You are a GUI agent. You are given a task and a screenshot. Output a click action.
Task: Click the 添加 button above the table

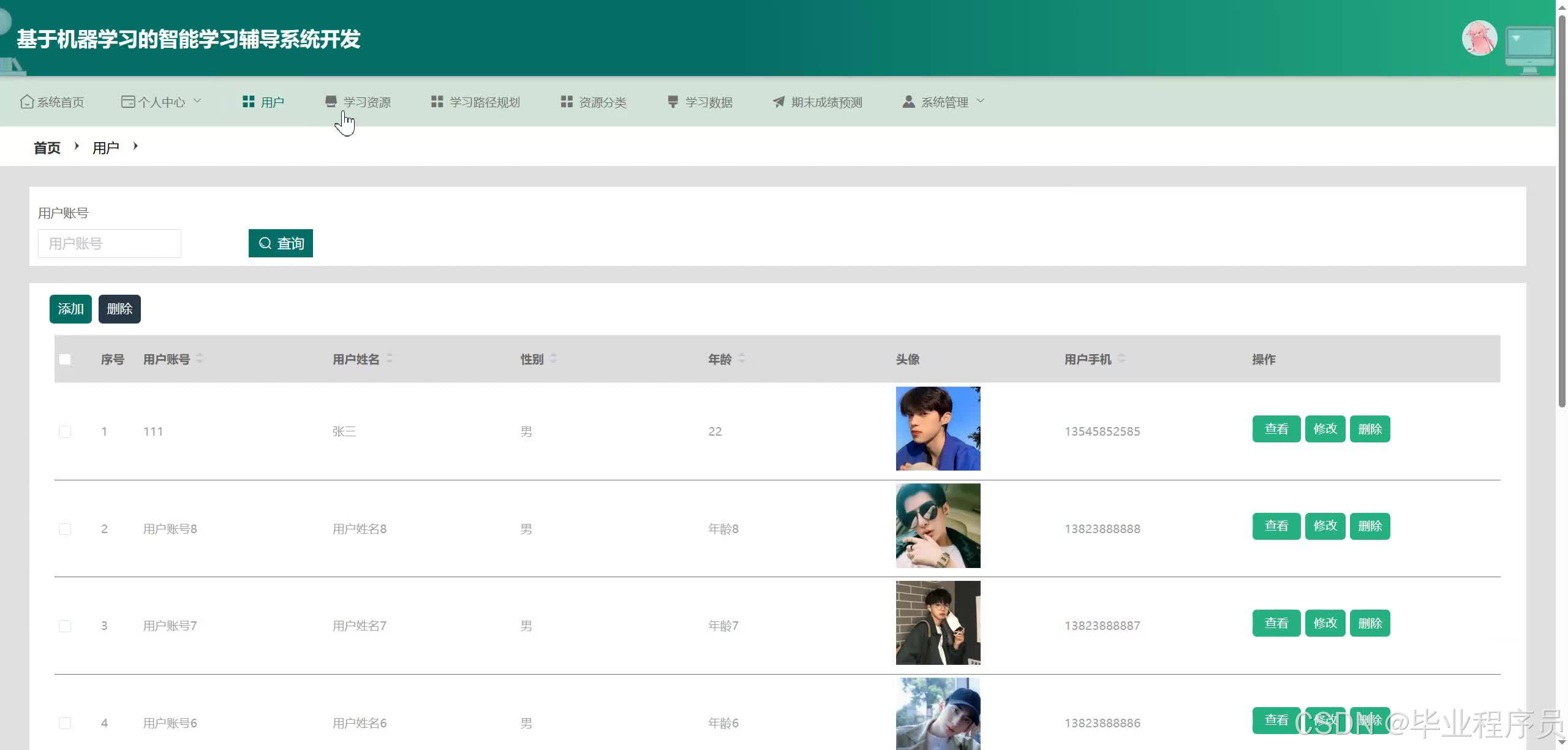[70, 309]
